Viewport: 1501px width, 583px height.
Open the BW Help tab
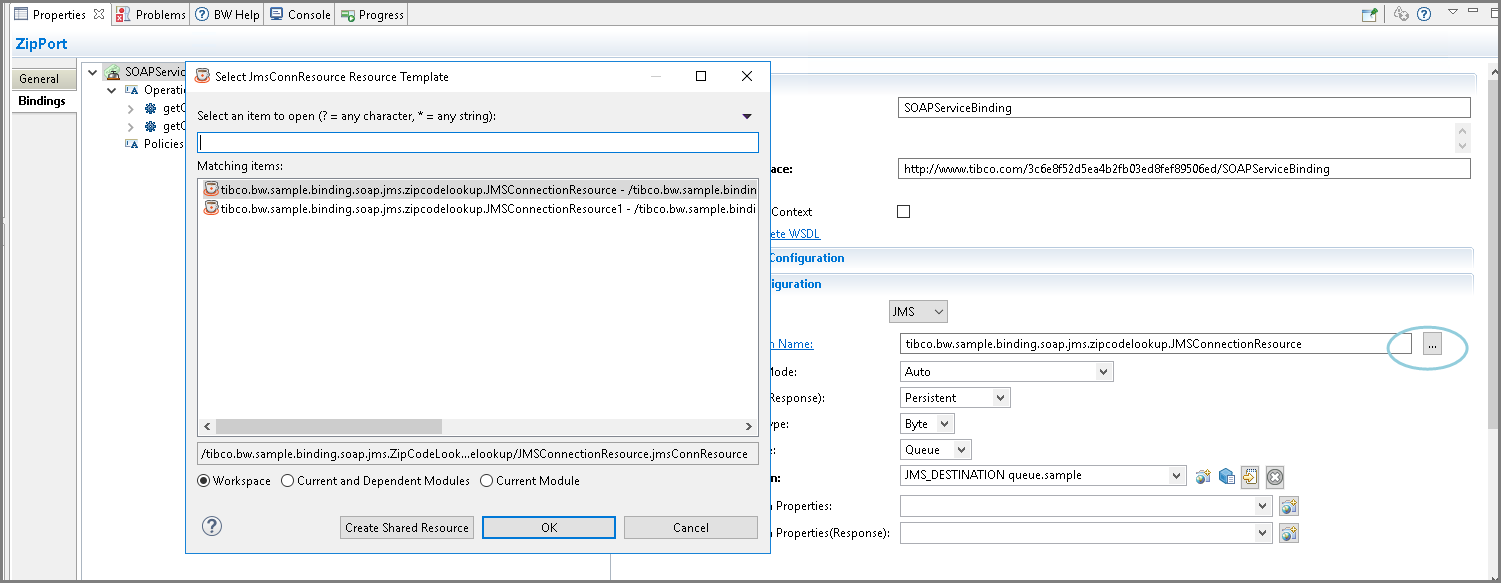tap(228, 15)
